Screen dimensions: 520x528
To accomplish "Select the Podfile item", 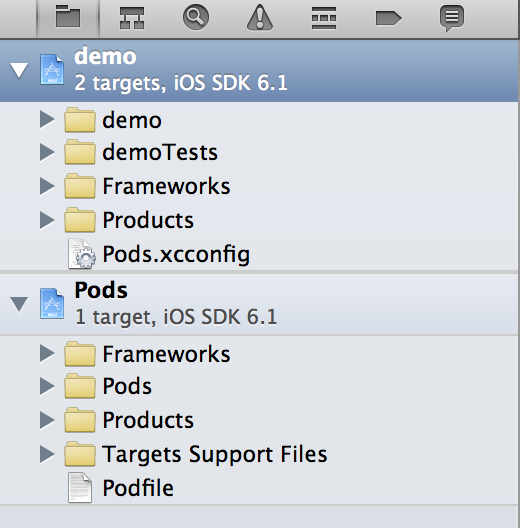I will [x=259, y=488].
